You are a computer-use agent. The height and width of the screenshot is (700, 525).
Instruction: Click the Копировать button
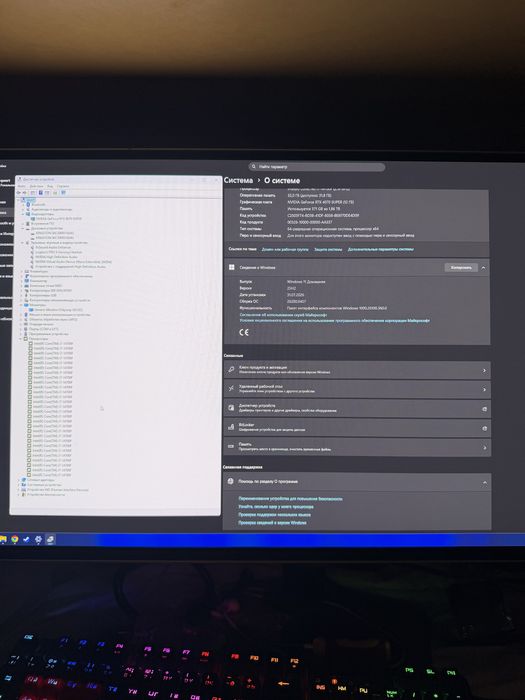[x=461, y=267]
